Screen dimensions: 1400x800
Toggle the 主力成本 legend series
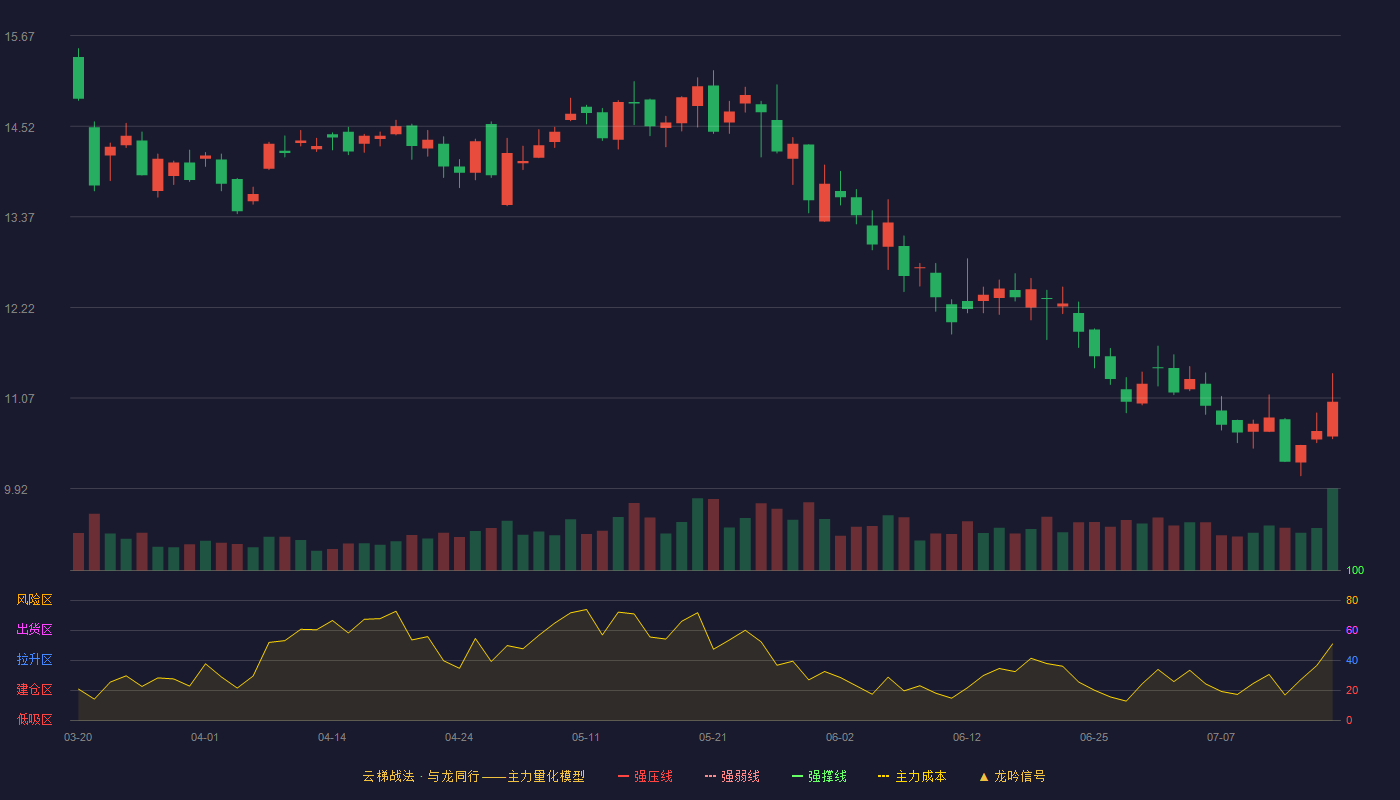tap(912, 776)
